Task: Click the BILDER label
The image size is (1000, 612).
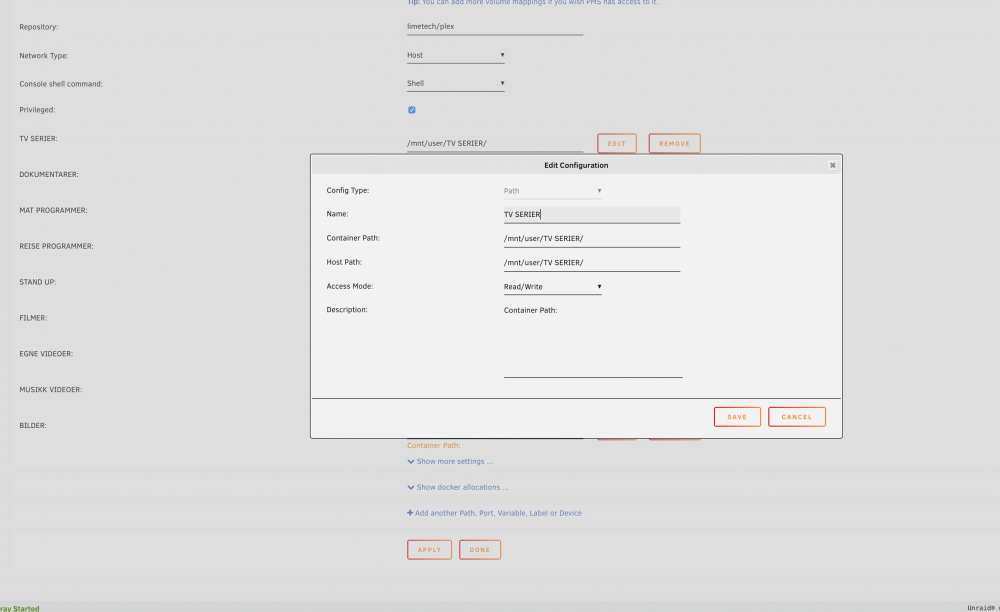Action: (x=33, y=425)
